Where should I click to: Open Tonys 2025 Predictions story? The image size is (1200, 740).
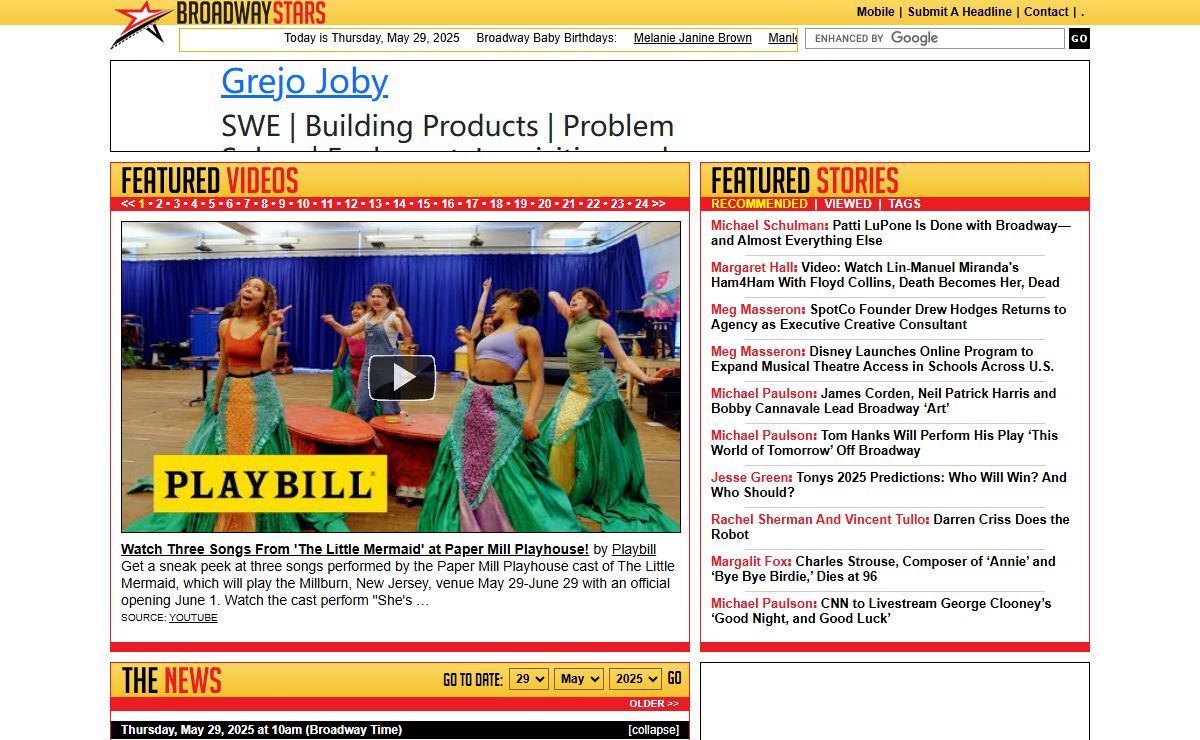point(889,485)
